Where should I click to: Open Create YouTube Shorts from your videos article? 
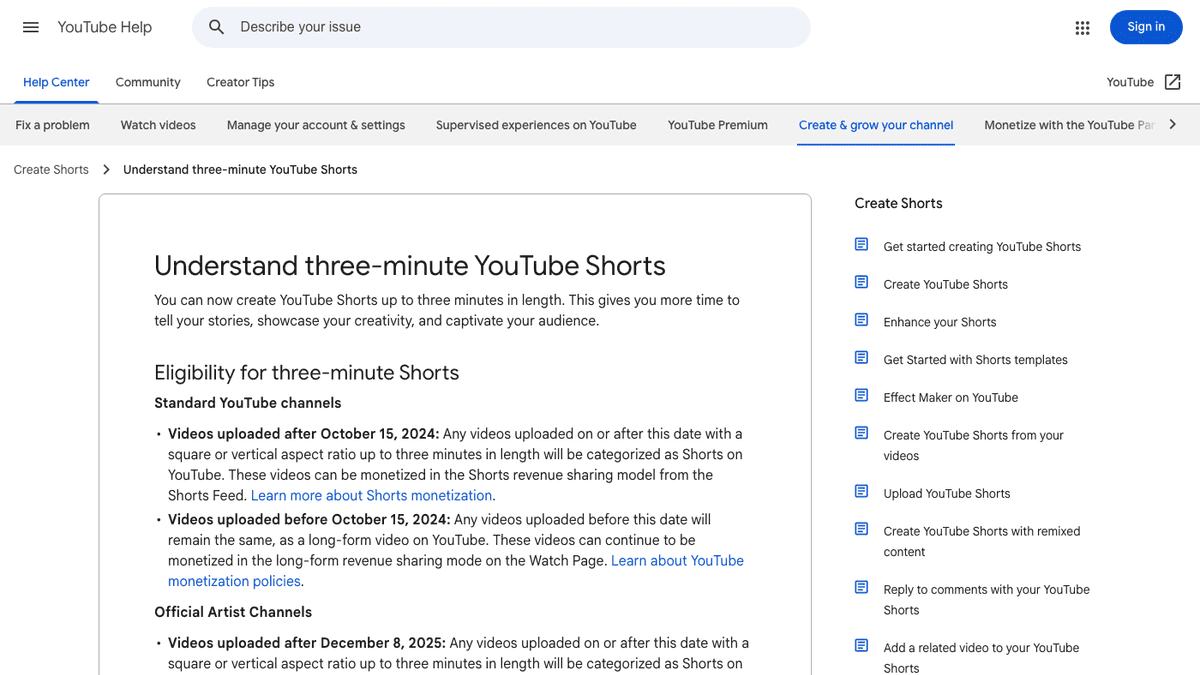[973, 445]
